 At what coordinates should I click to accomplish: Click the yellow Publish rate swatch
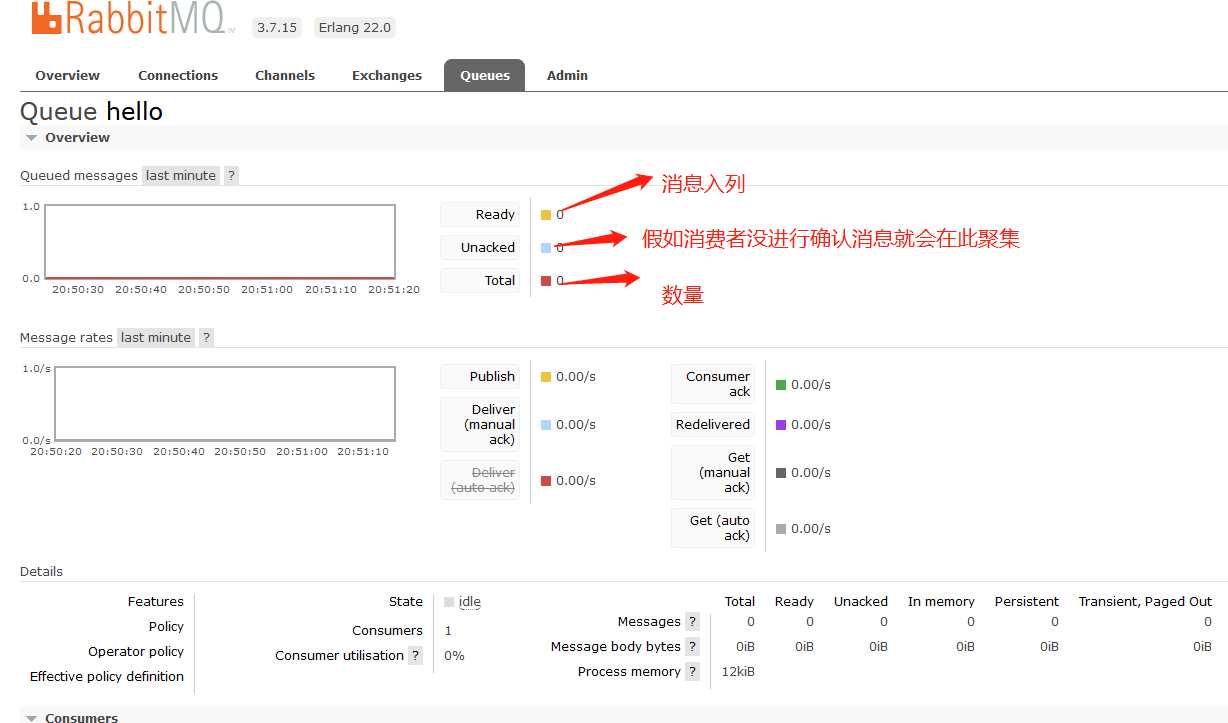(x=546, y=376)
